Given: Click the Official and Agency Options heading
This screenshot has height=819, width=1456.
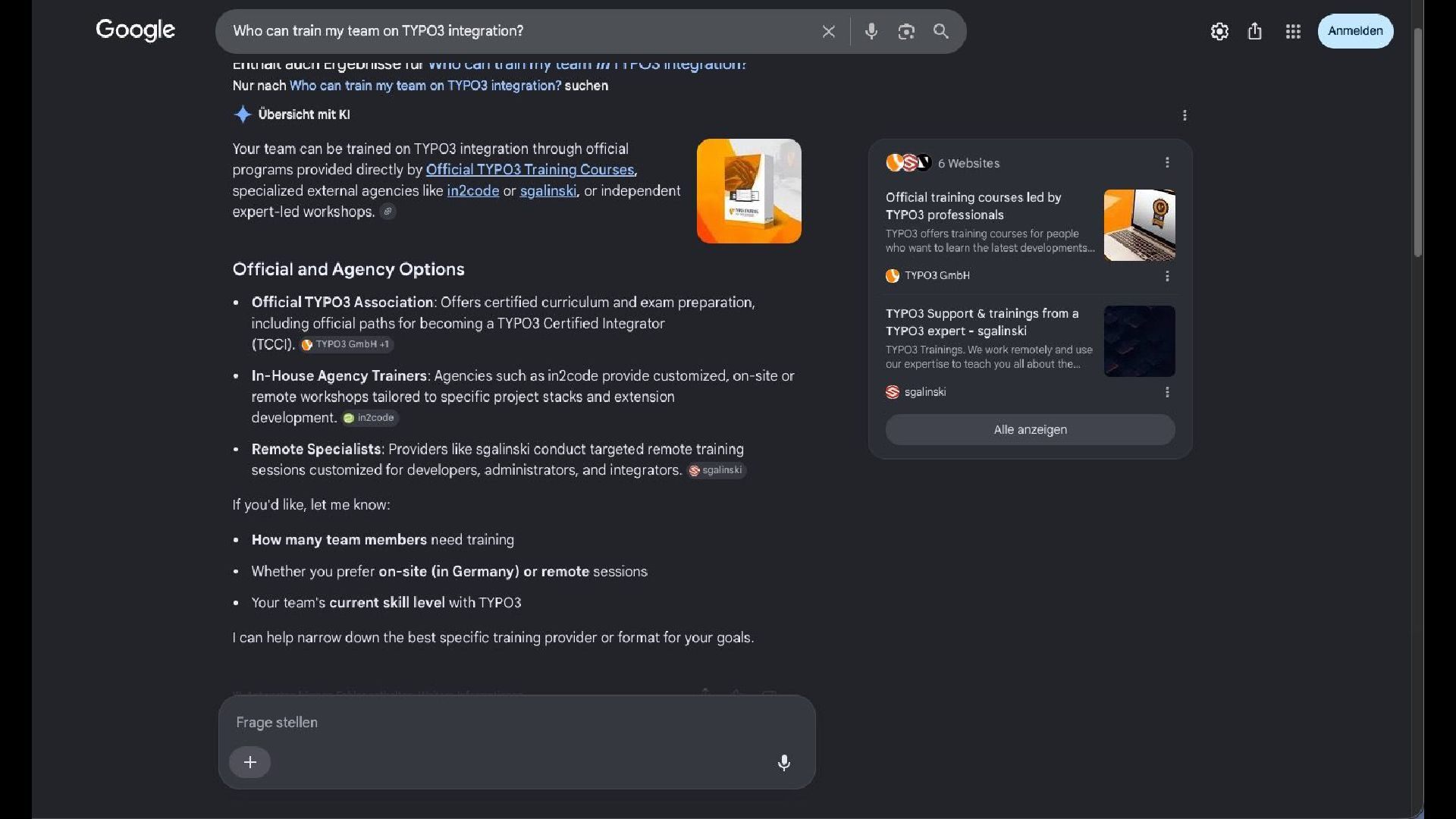Looking at the screenshot, I should tap(349, 269).
